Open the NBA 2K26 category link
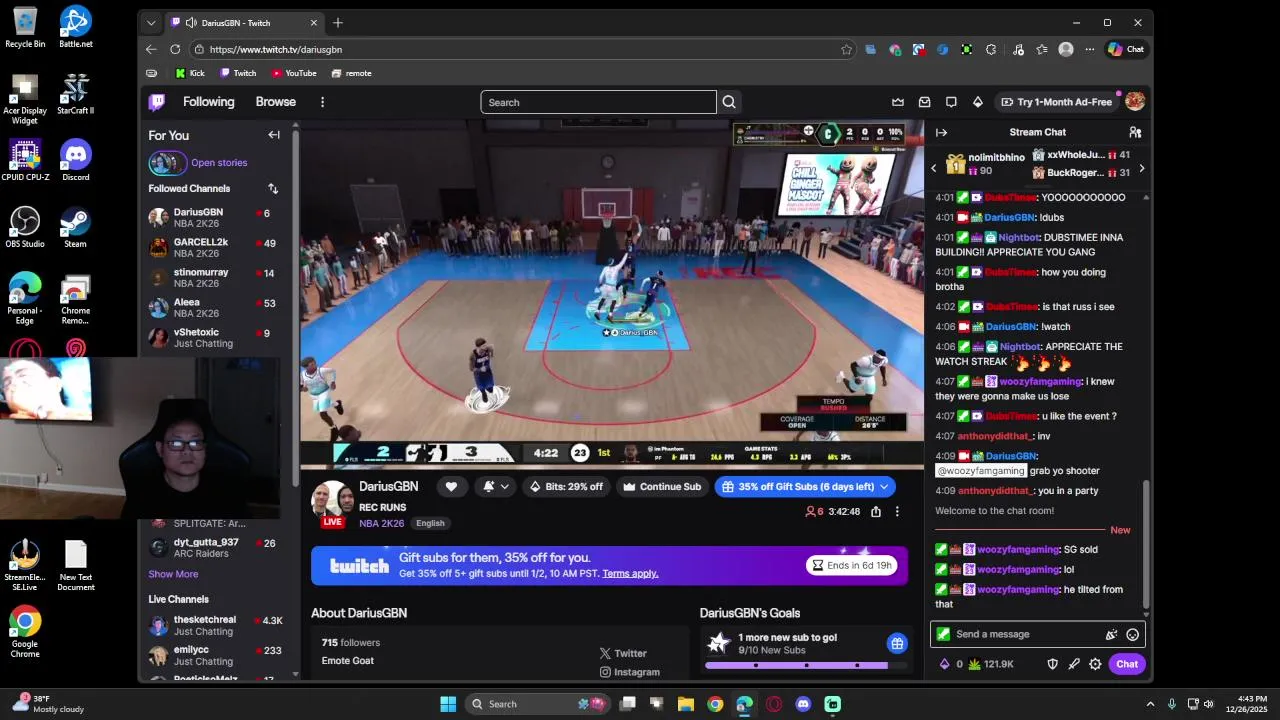1280x720 pixels. click(x=382, y=523)
